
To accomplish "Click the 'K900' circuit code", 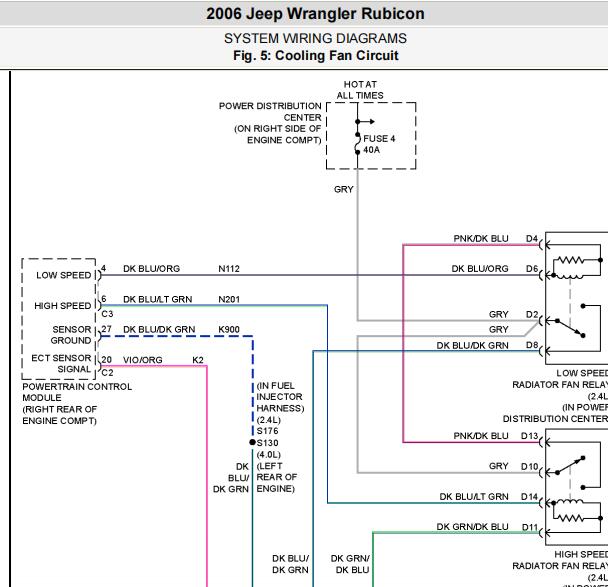I will 229,330.
